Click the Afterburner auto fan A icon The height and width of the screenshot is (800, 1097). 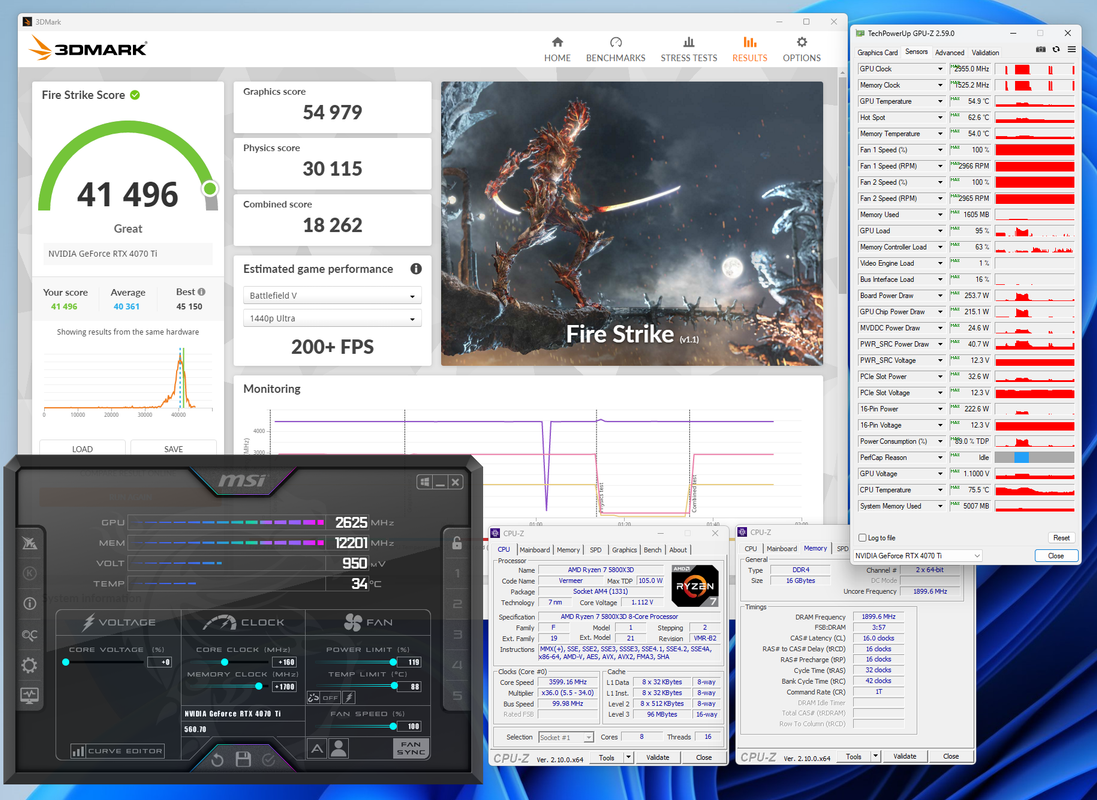point(317,749)
